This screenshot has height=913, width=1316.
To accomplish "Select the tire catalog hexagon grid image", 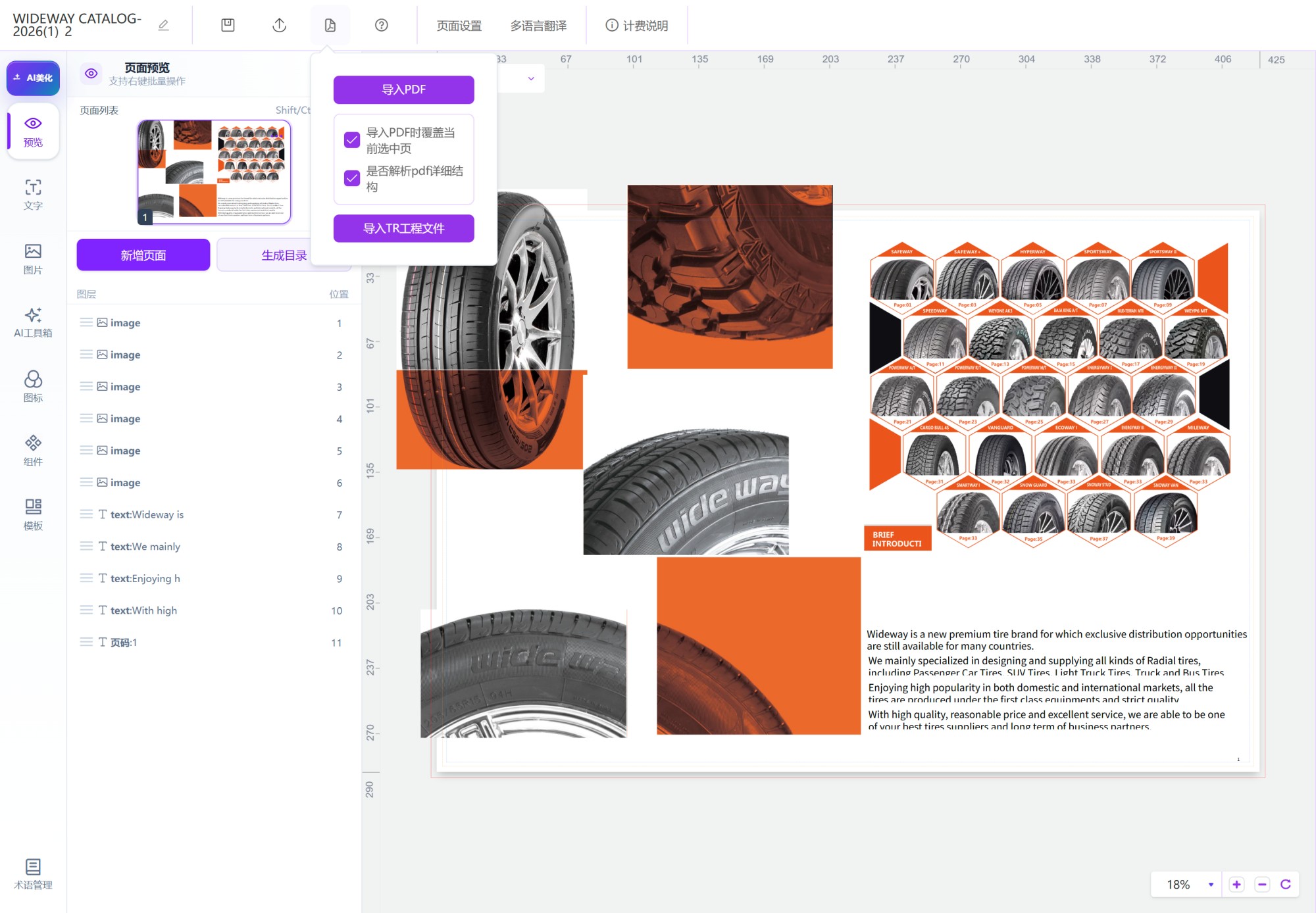I will [x=1050, y=395].
